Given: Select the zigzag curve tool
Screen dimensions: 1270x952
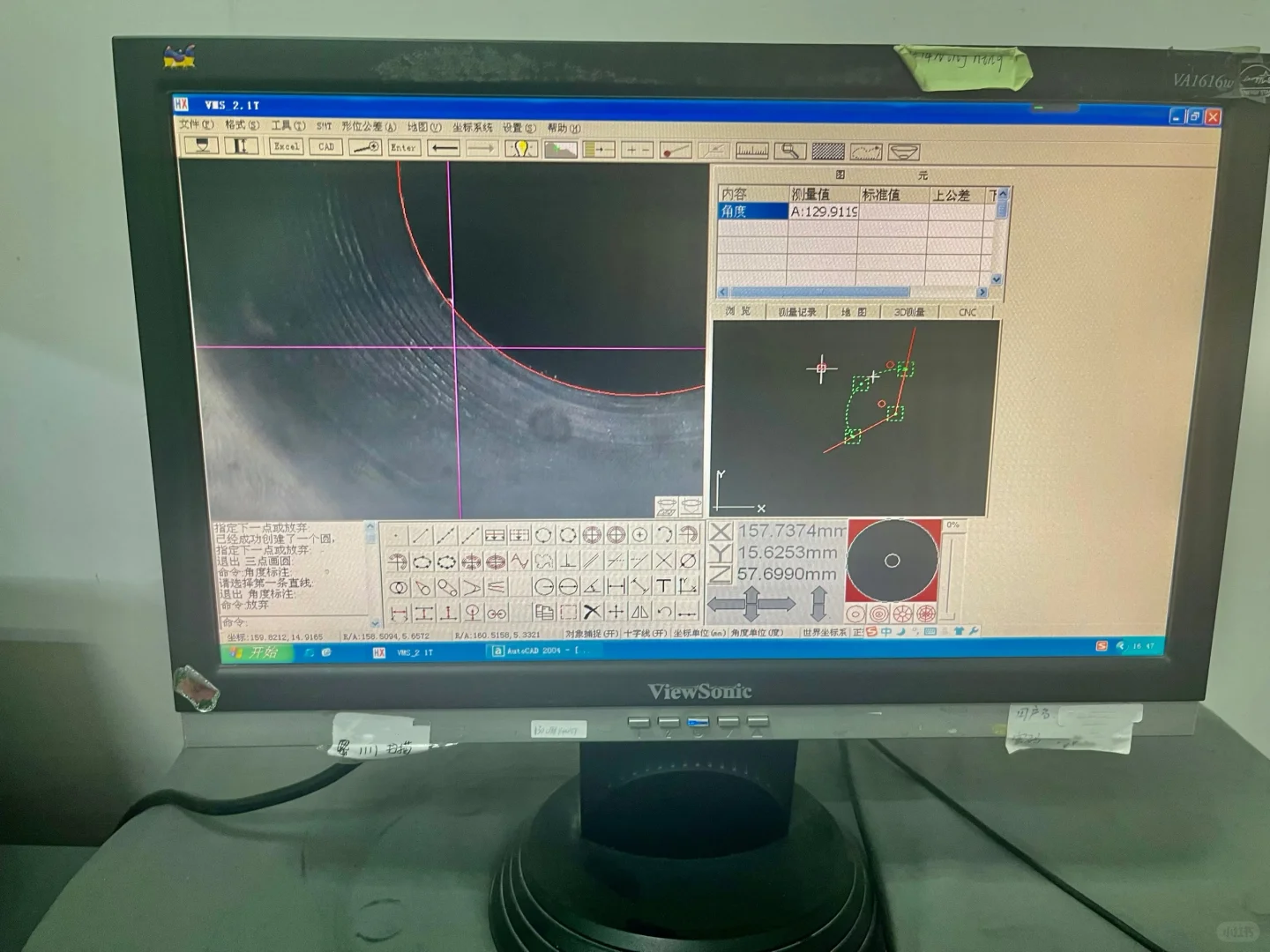Looking at the screenshot, I should tap(519, 561).
